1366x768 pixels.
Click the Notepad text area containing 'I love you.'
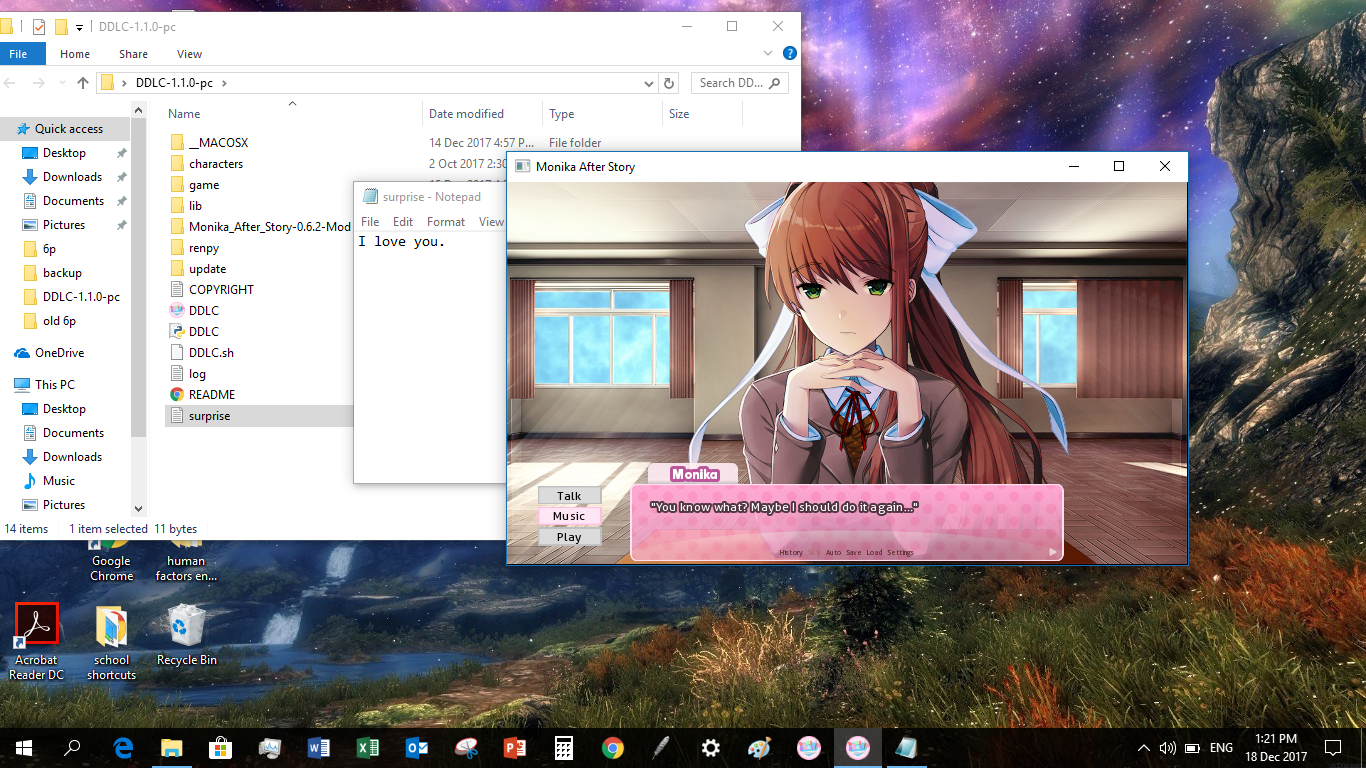[430, 358]
